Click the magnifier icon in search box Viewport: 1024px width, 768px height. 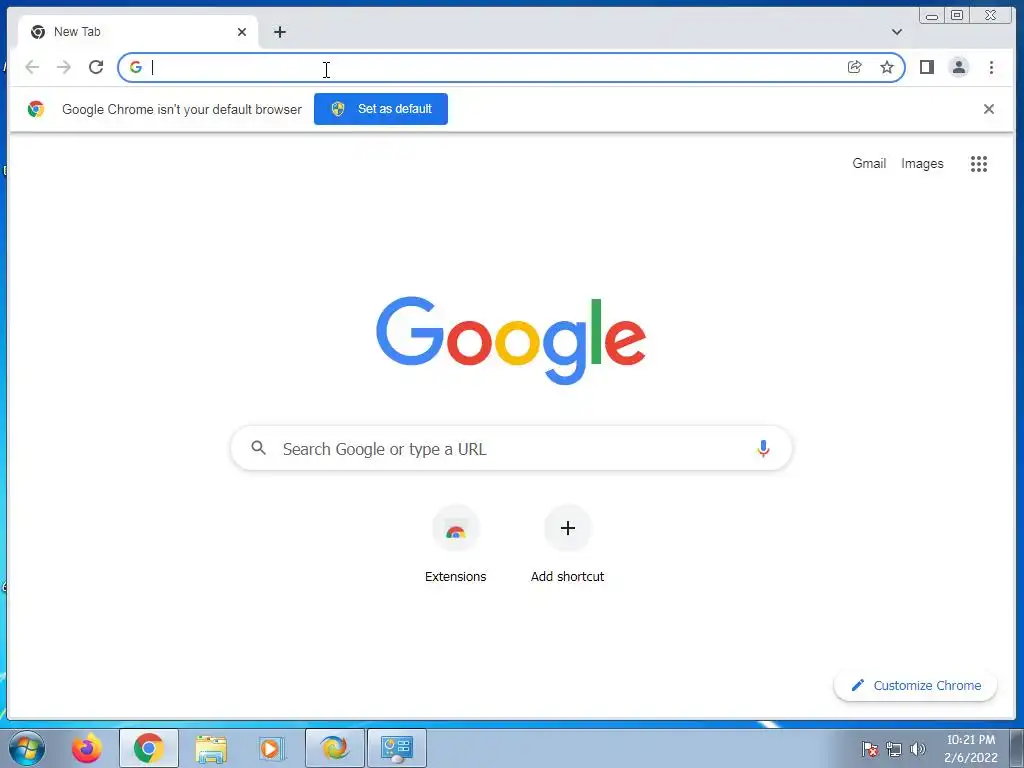coord(259,448)
